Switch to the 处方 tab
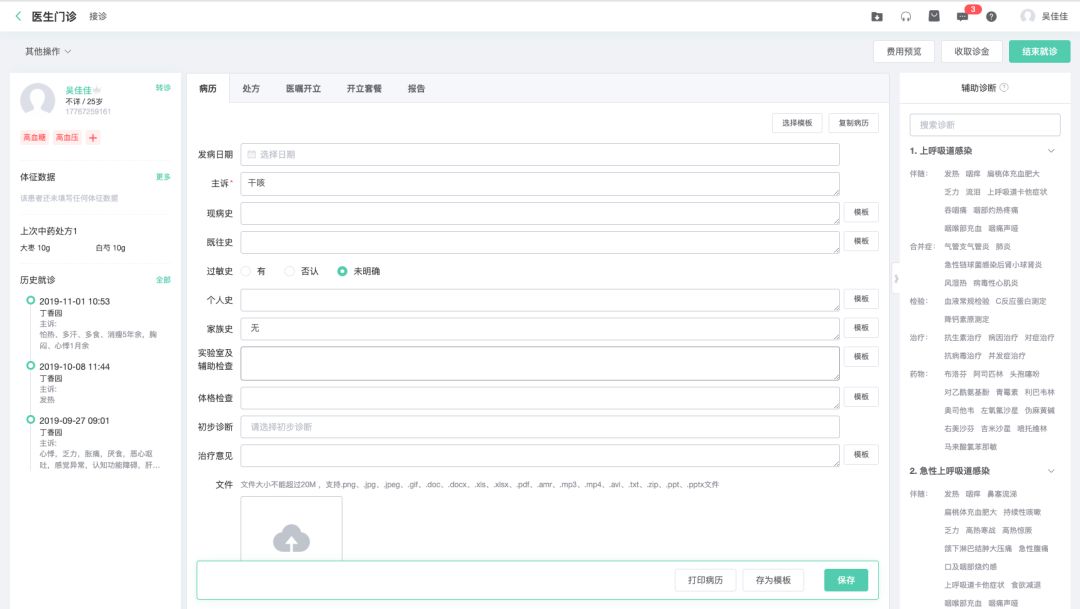Screen dimensions: 1080x609 tap(251, 88)
